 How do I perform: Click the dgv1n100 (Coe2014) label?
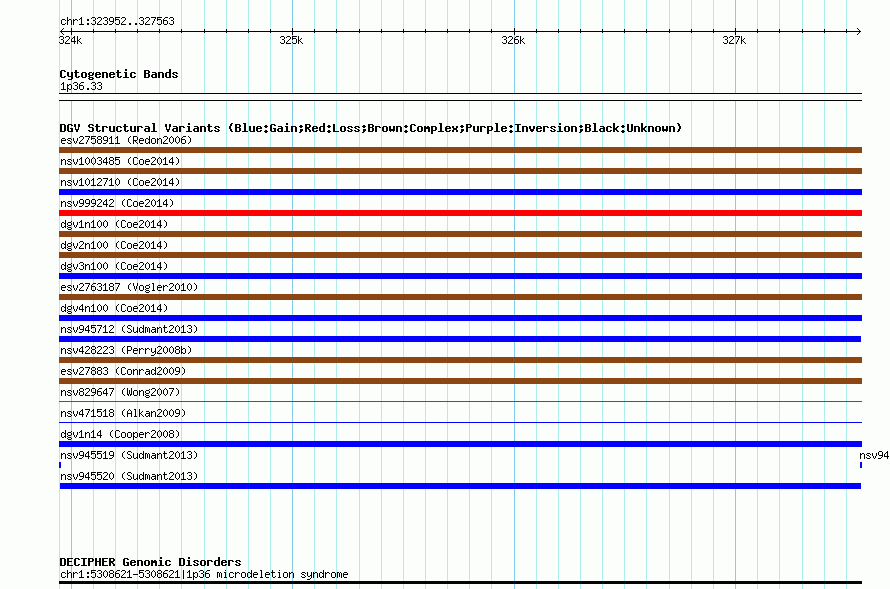(x=114, y=224)
